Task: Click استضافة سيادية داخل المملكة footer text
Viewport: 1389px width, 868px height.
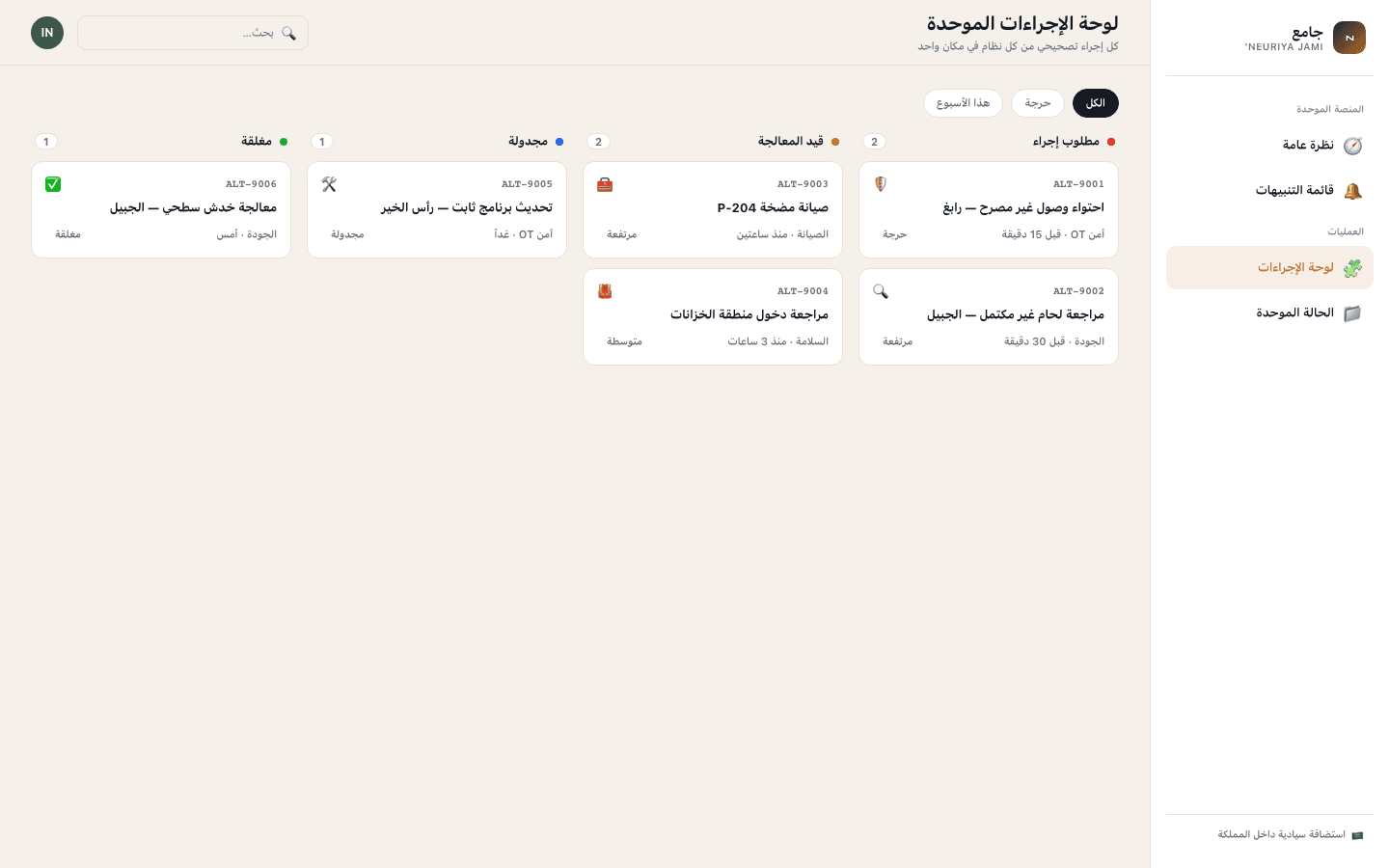Action: click(x=1281, y=835)
